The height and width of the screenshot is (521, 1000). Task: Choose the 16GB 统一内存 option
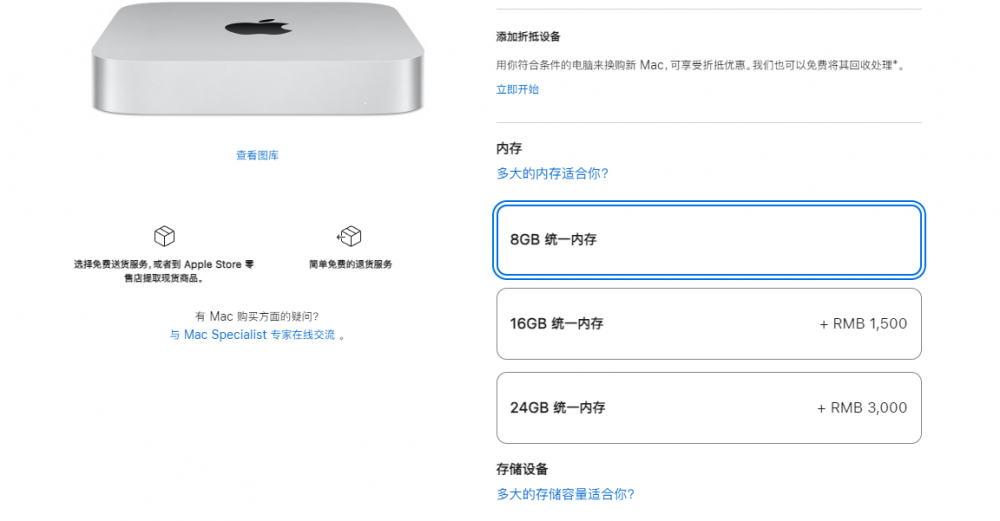pos(709,324)
